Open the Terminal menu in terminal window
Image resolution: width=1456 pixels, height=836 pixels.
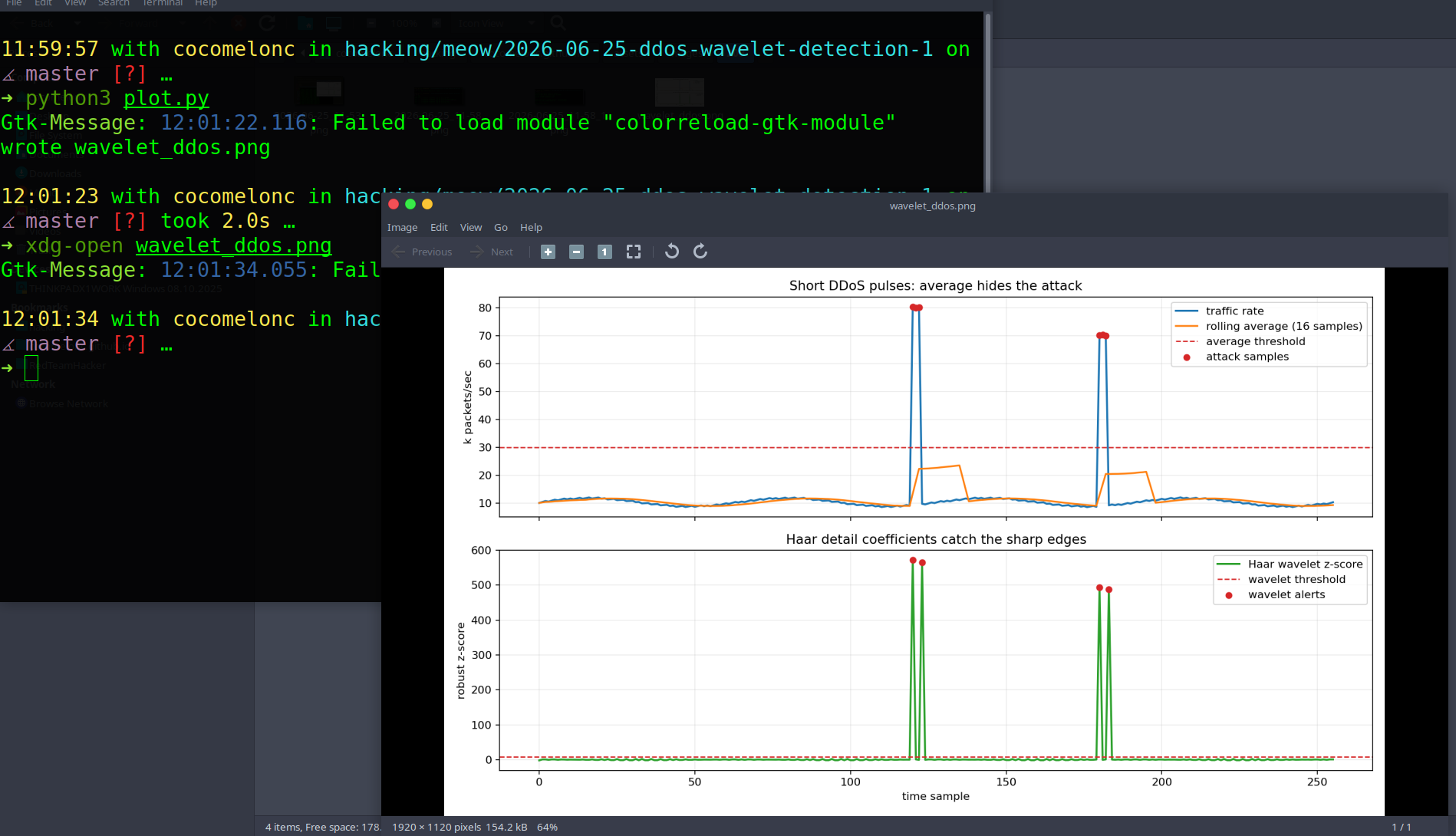pos(163,3)
